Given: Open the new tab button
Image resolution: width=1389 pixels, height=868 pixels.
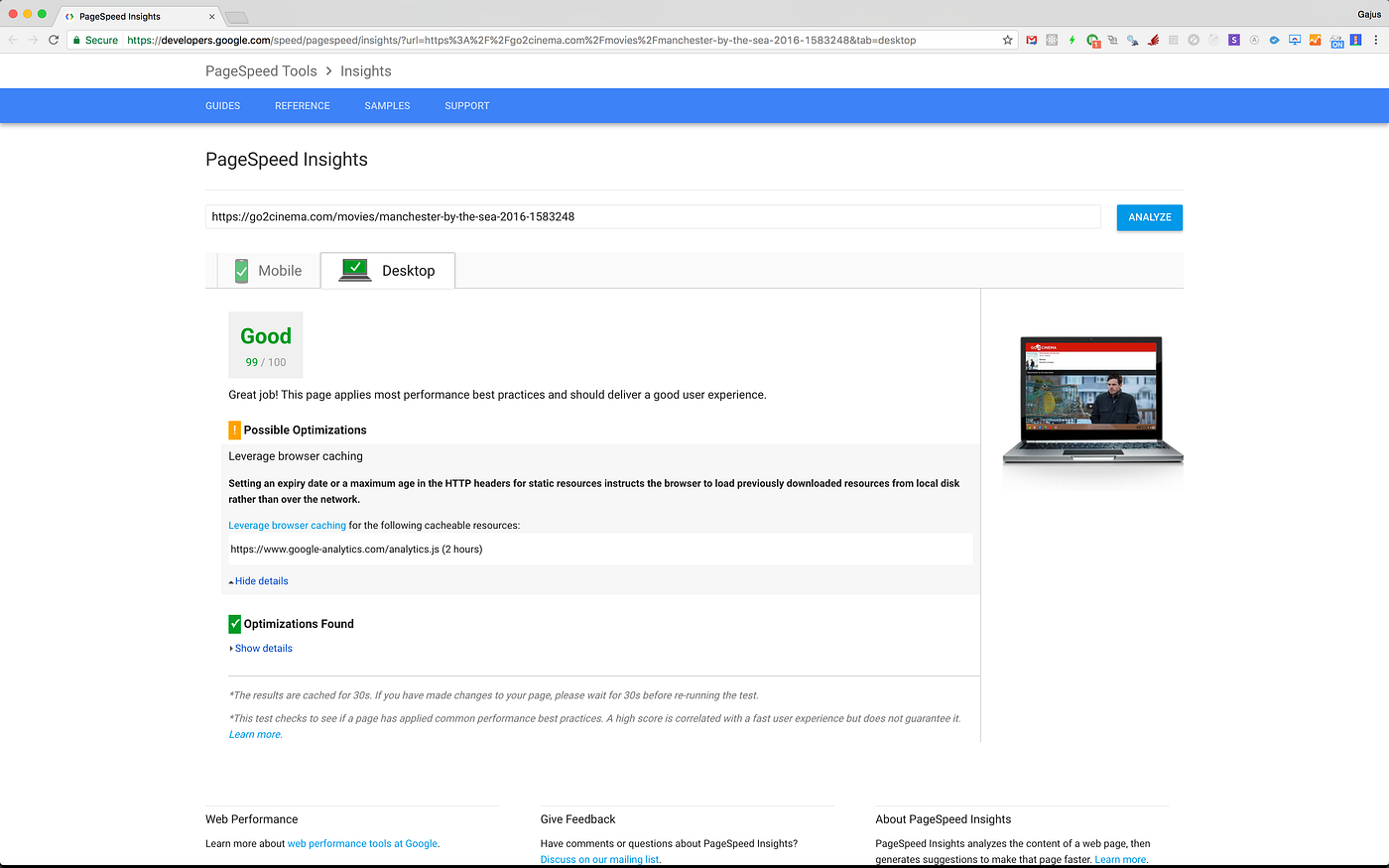Looking at the screenshot, I should point(236,17).
